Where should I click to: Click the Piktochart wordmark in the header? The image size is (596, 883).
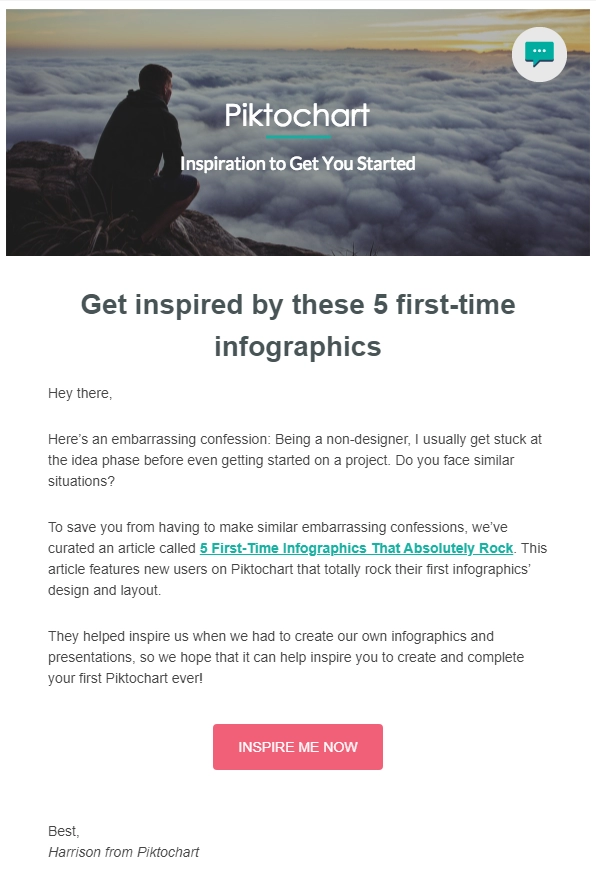297,117
